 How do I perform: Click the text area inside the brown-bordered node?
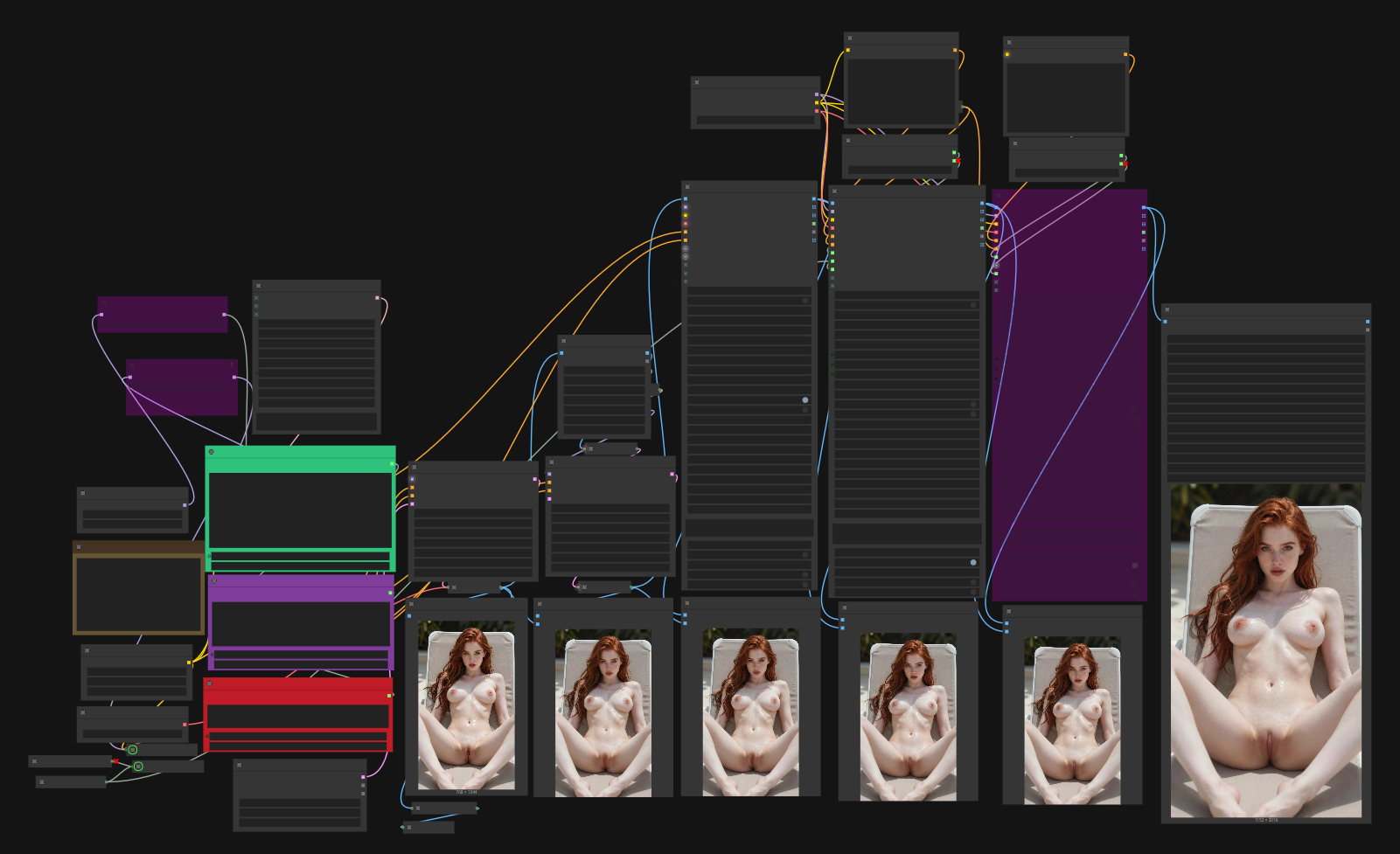(138, 594)
